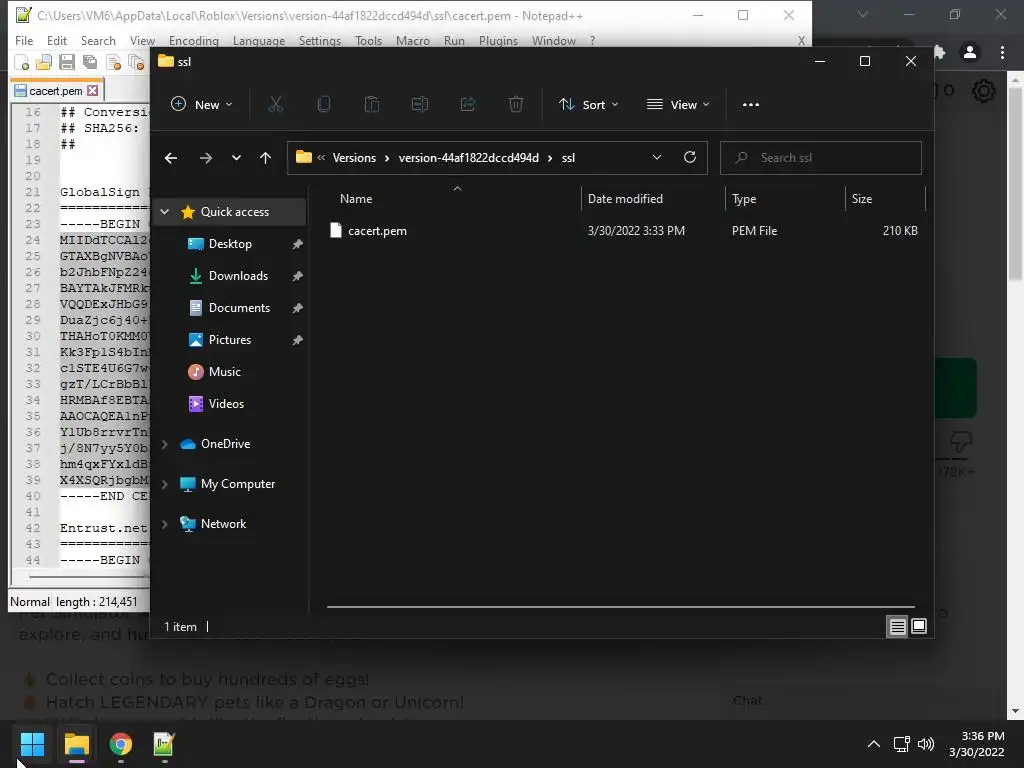Open Downloads in Quick access
This screenshot has height=768, width=1024.
pyautogui.click(x=238, y=276)
